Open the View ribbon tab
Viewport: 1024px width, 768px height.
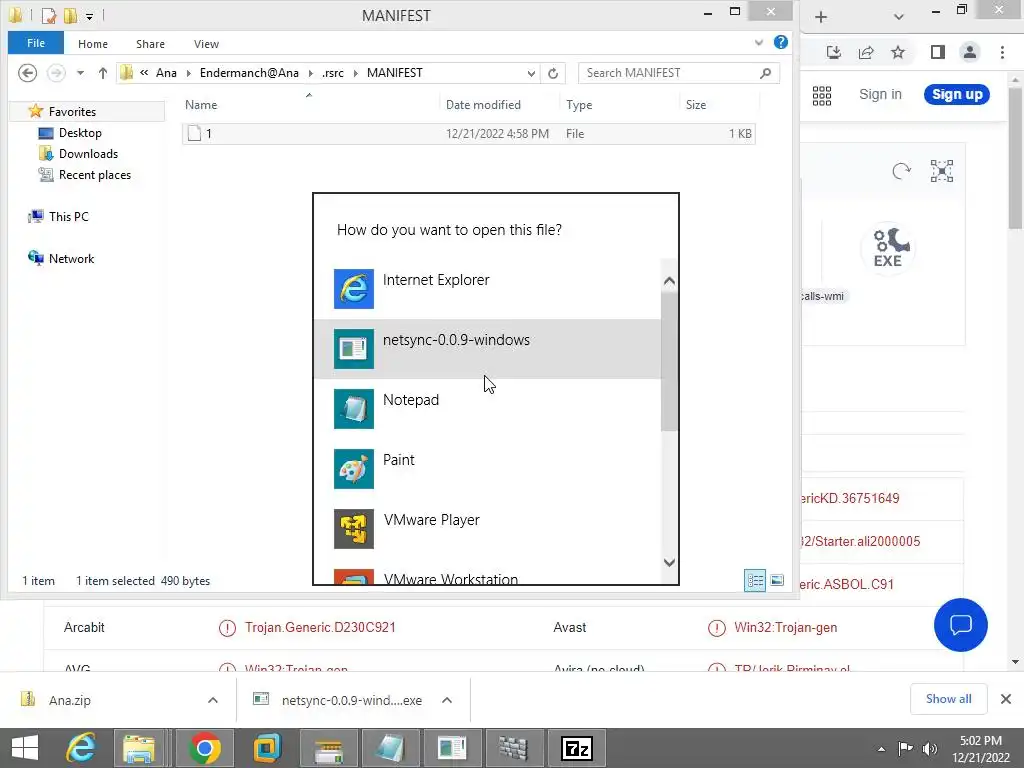206,44
